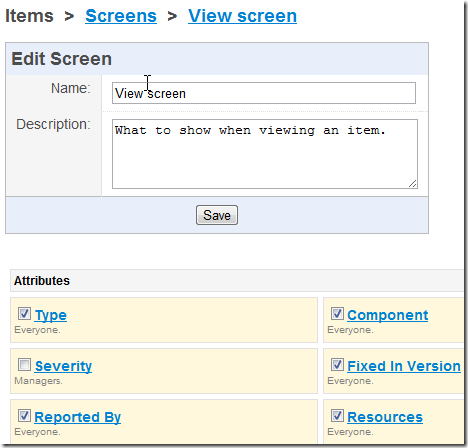Open the View screen breadcrumb link

tap(242, 16)
